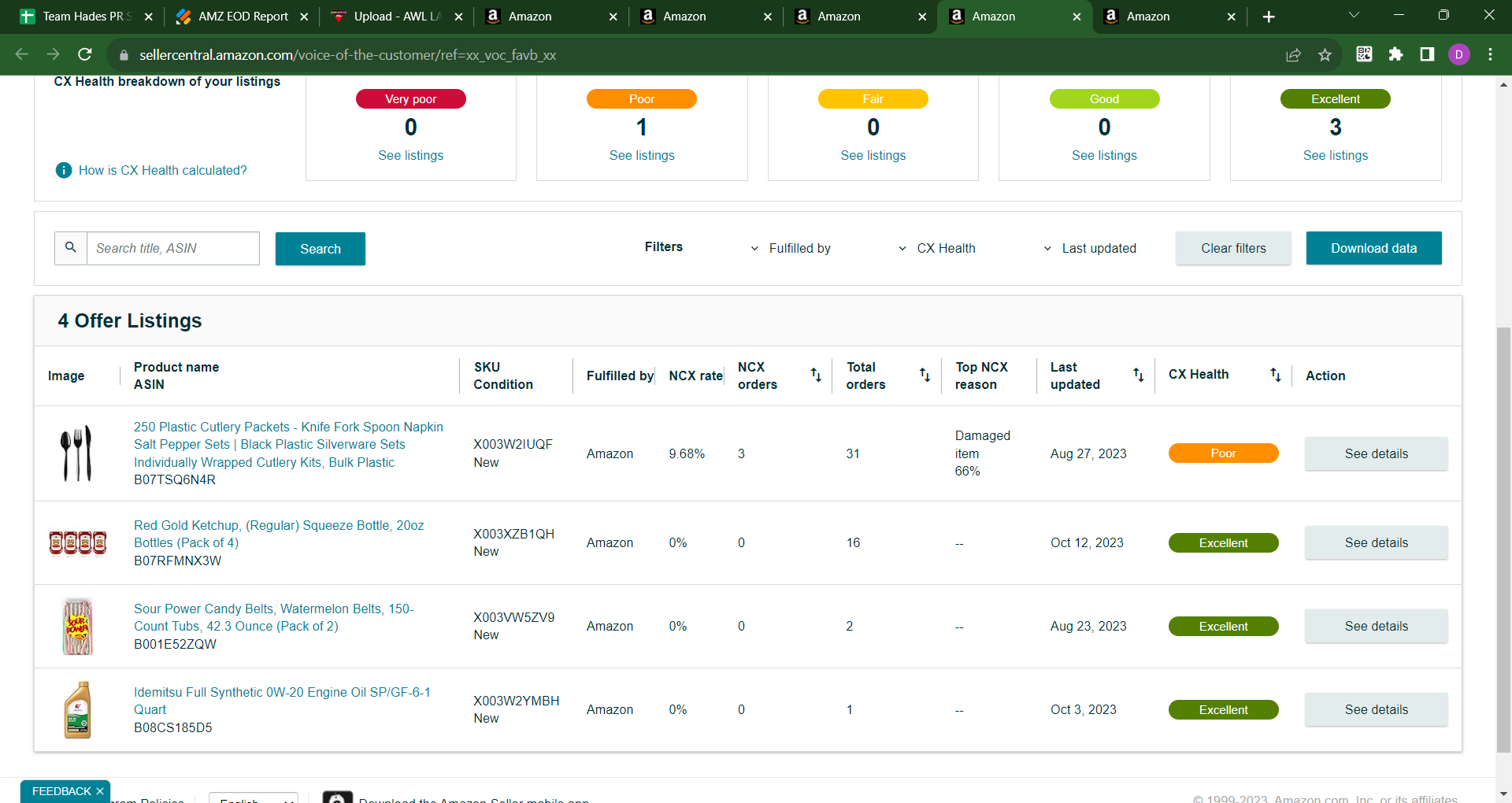Screen dimensions: 1512x803
Task: Click the 9.68% NCX rate value
Action: click(x=687, y=453)
